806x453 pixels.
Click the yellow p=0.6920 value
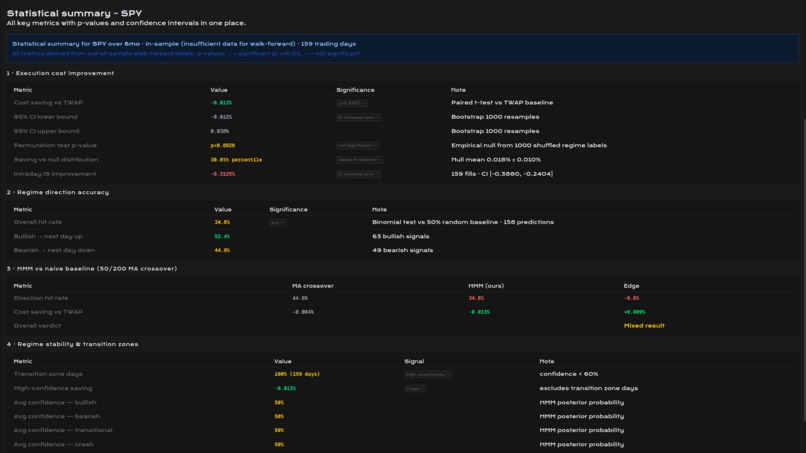point(223,146)
